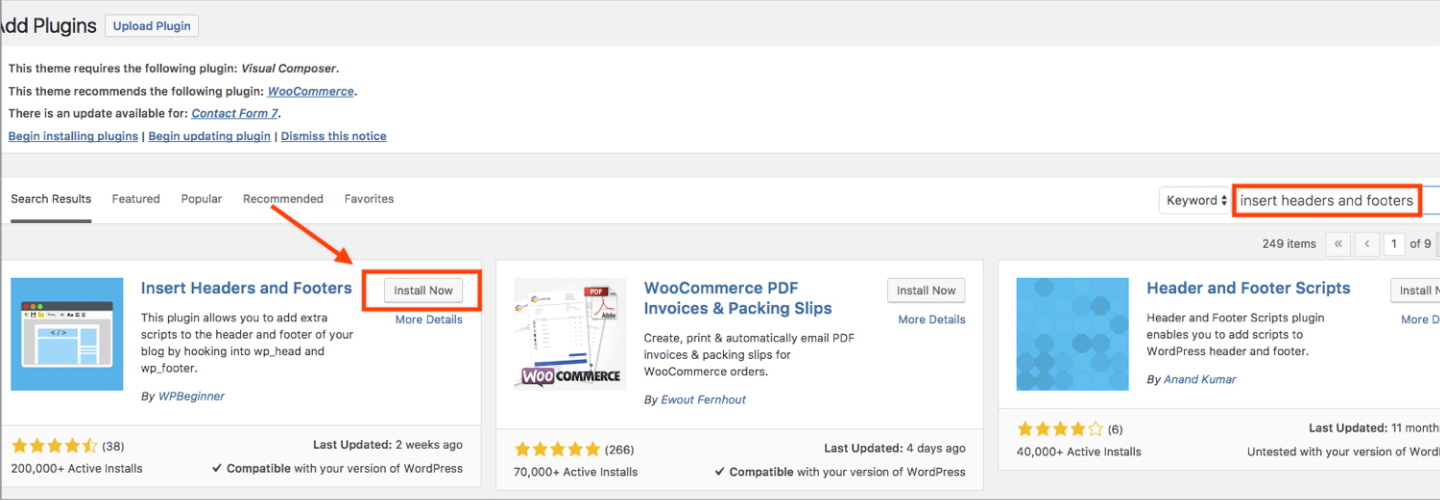The width and height of the screenshot is (1440, 500).
Task: Click star rating of Header and Footer Scripts
Action: (x=1059, y=430)
